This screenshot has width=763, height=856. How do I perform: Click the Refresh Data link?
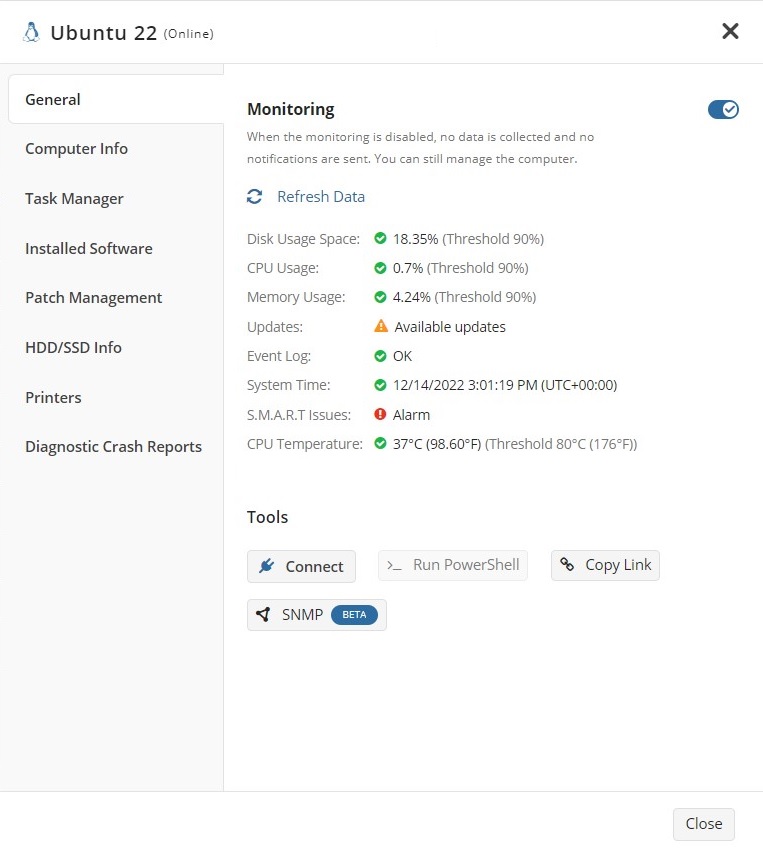click(321, 197)
